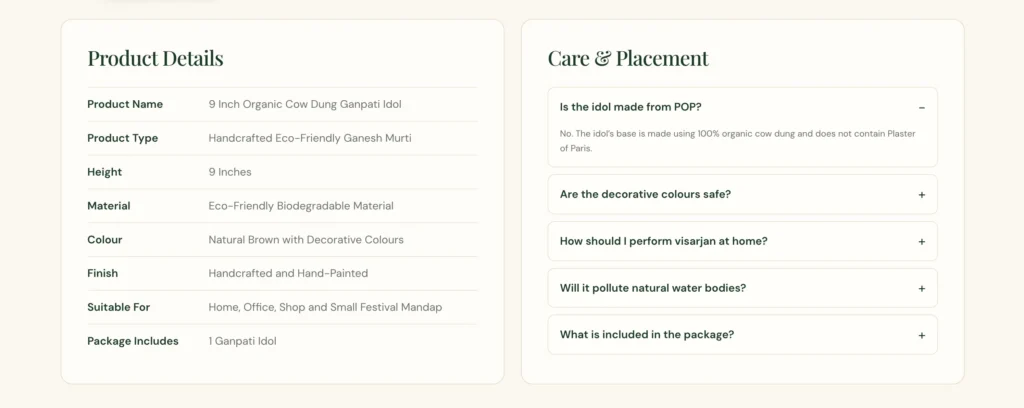1024x408 pixels.
Task: Click plus icon for package contents question
Action: [921, 336]
